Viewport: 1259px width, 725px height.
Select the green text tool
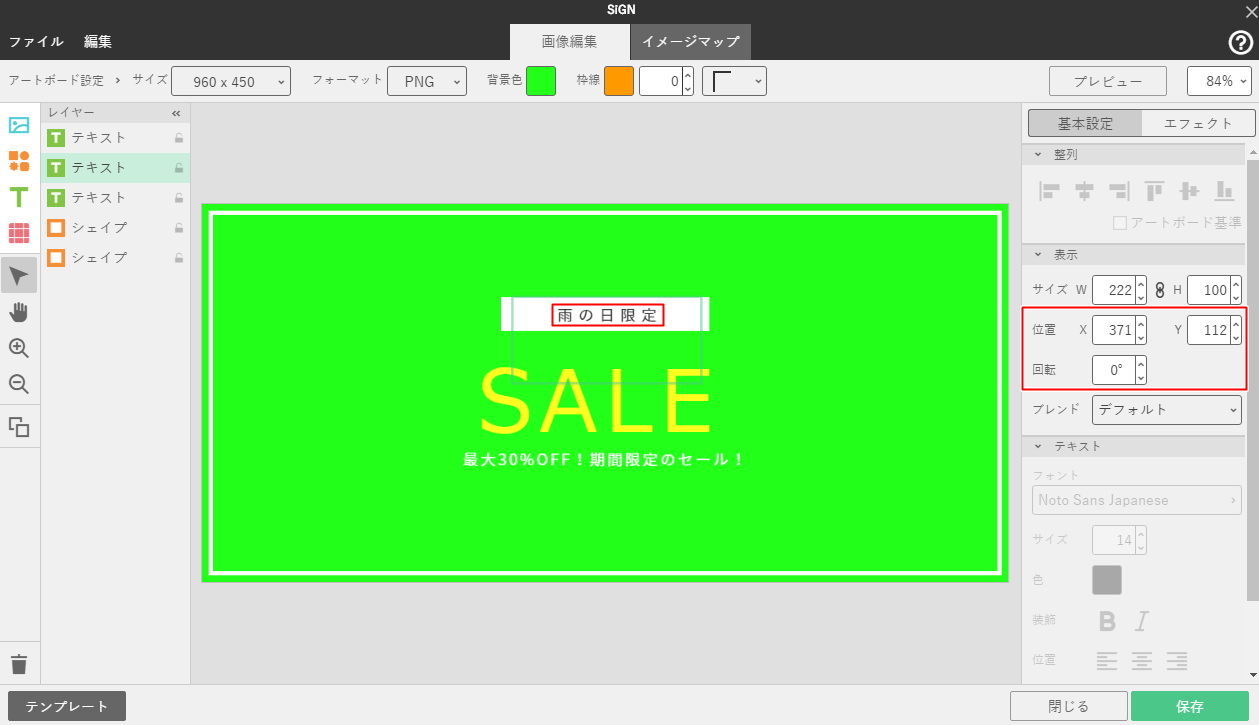pyautogui.click(x=19, y=197)
